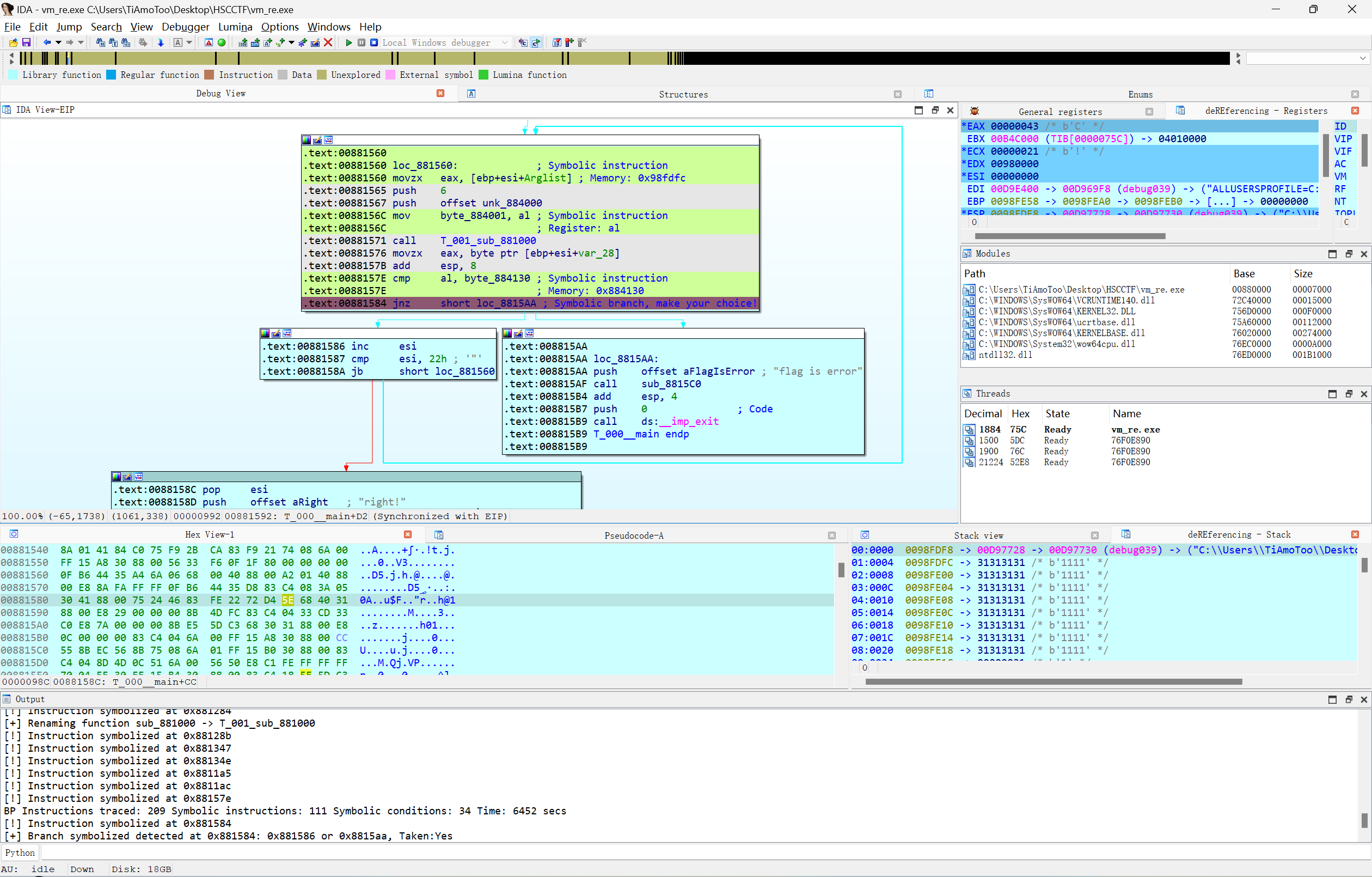Click the navigation band overview bar

[624, 58]
